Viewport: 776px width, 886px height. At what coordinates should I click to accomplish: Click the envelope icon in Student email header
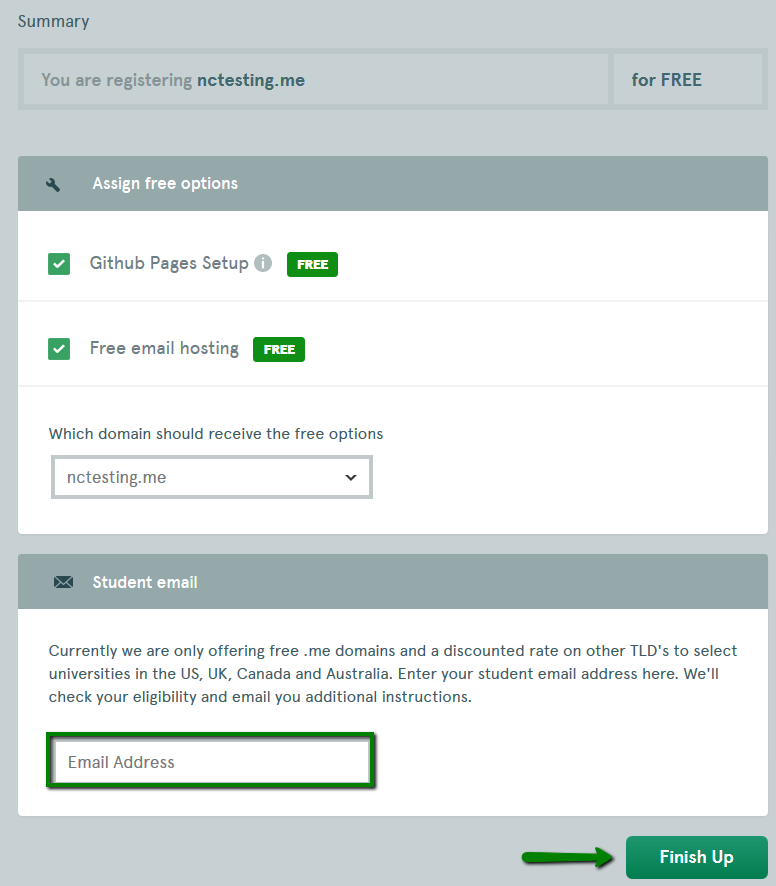[x=63, y=582]
